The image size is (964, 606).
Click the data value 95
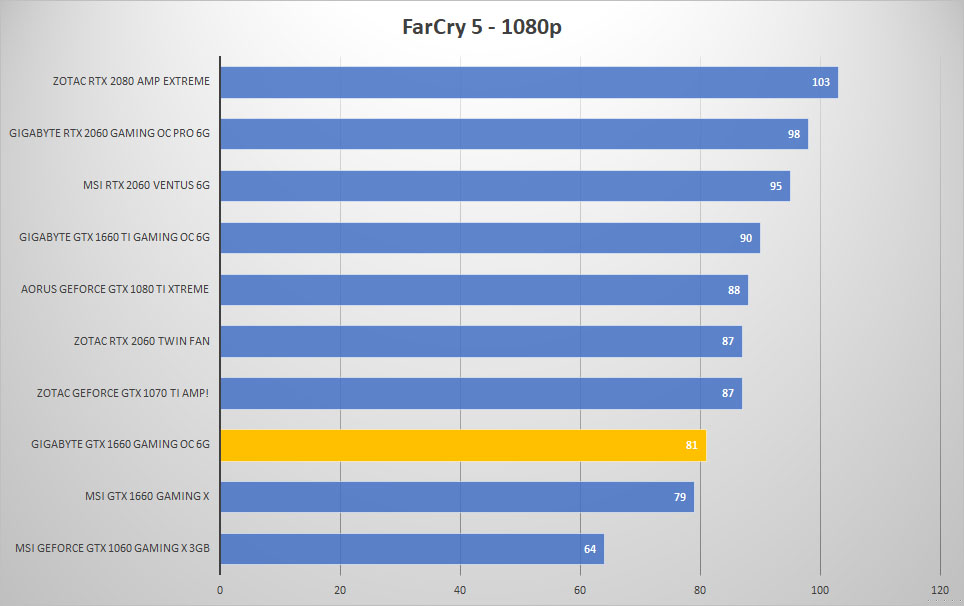tap(776, 186)
